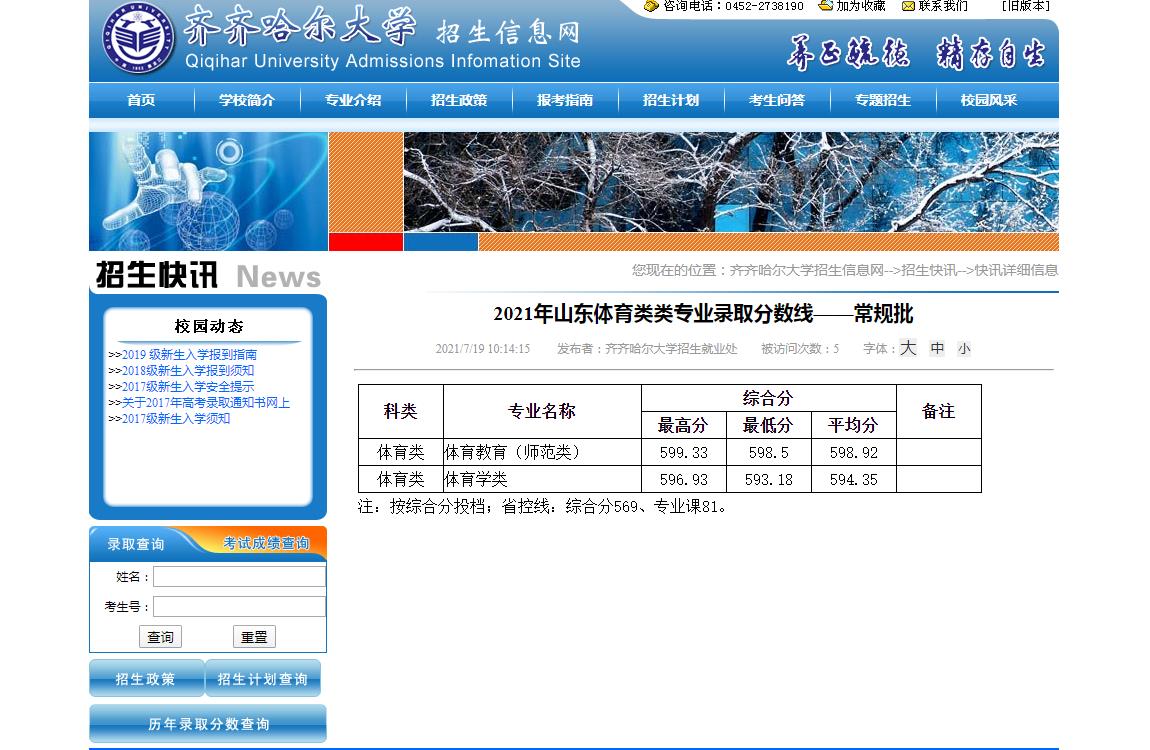Image resolution: width=1150 pixels, height=750 pixels.
Task: Click the 科类 table header
Action: click(400, 411)
